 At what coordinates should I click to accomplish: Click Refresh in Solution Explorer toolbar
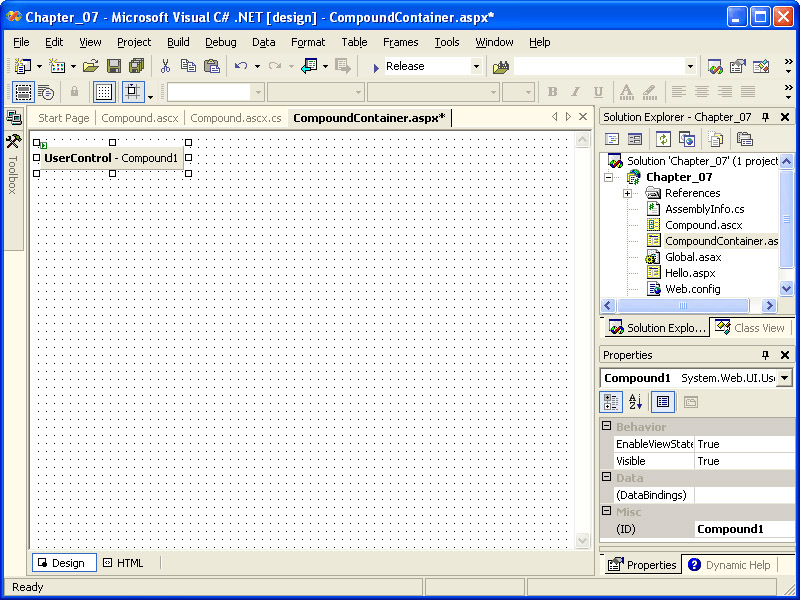tap(663, 139)
